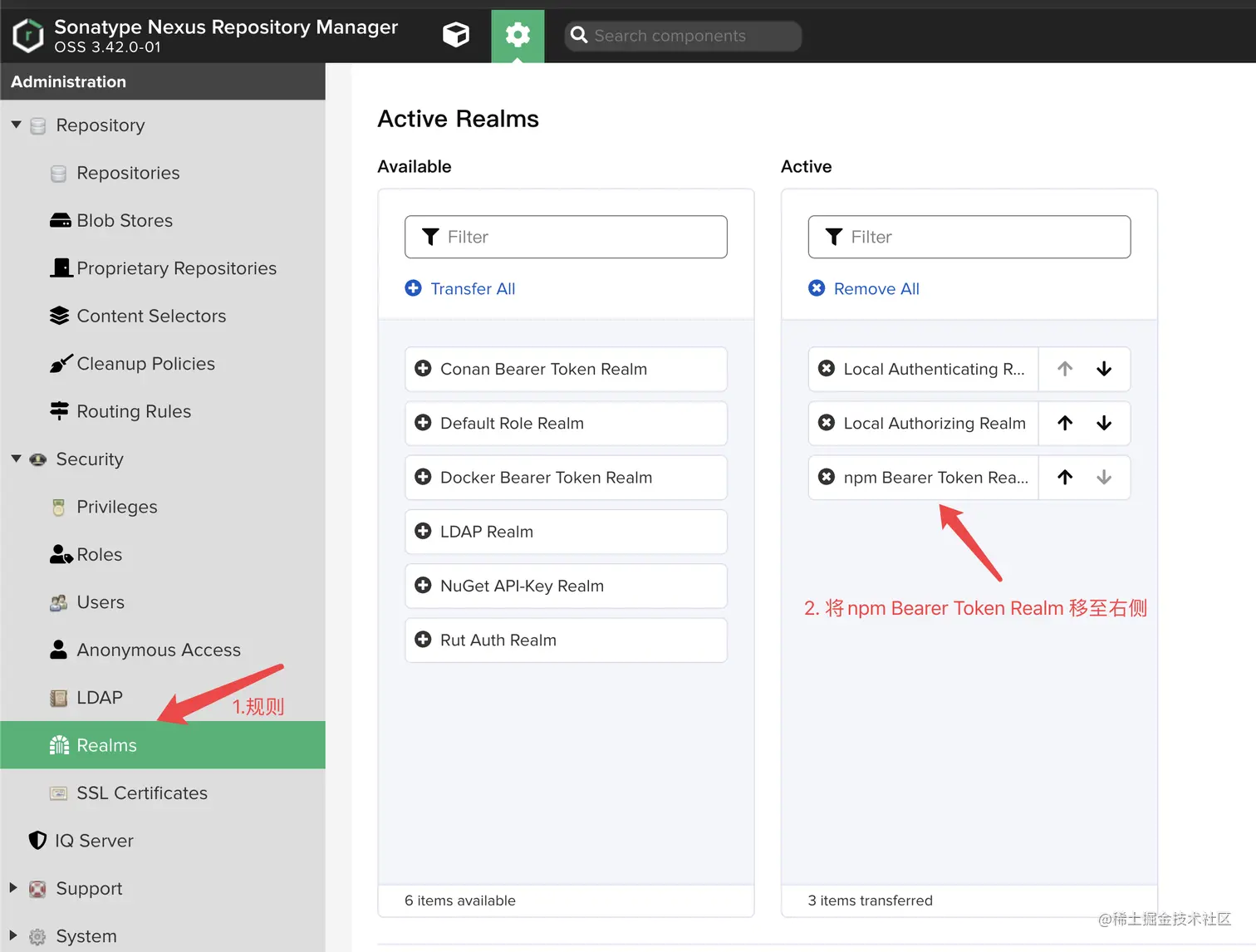Click the Cleanup Policies broom icon
Screen dimensions: 1256x952
pos(61,363)
